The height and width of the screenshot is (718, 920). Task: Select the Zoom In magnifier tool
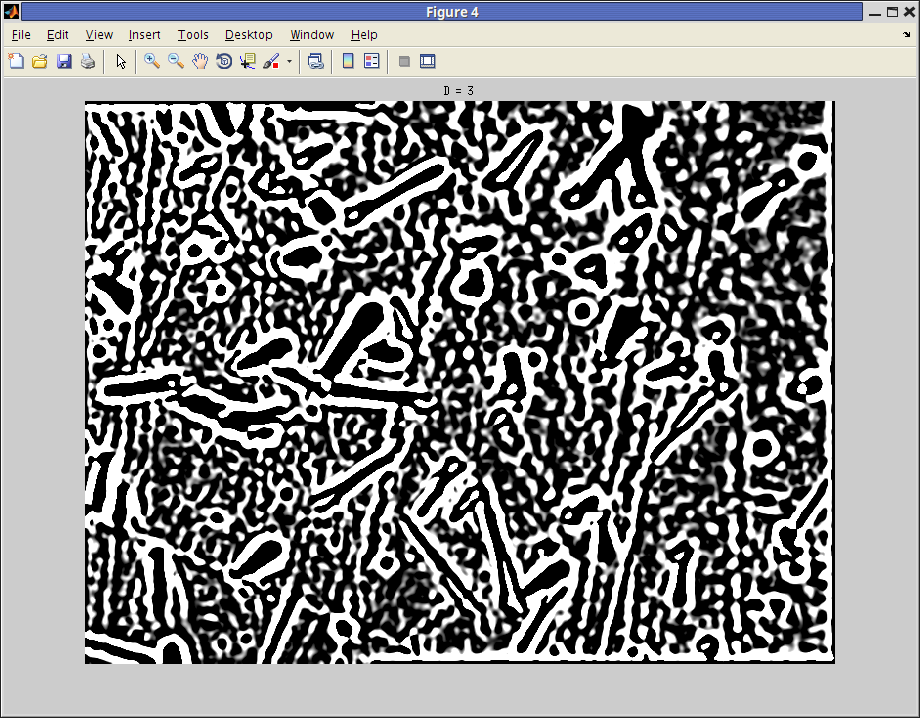[152, 61]
